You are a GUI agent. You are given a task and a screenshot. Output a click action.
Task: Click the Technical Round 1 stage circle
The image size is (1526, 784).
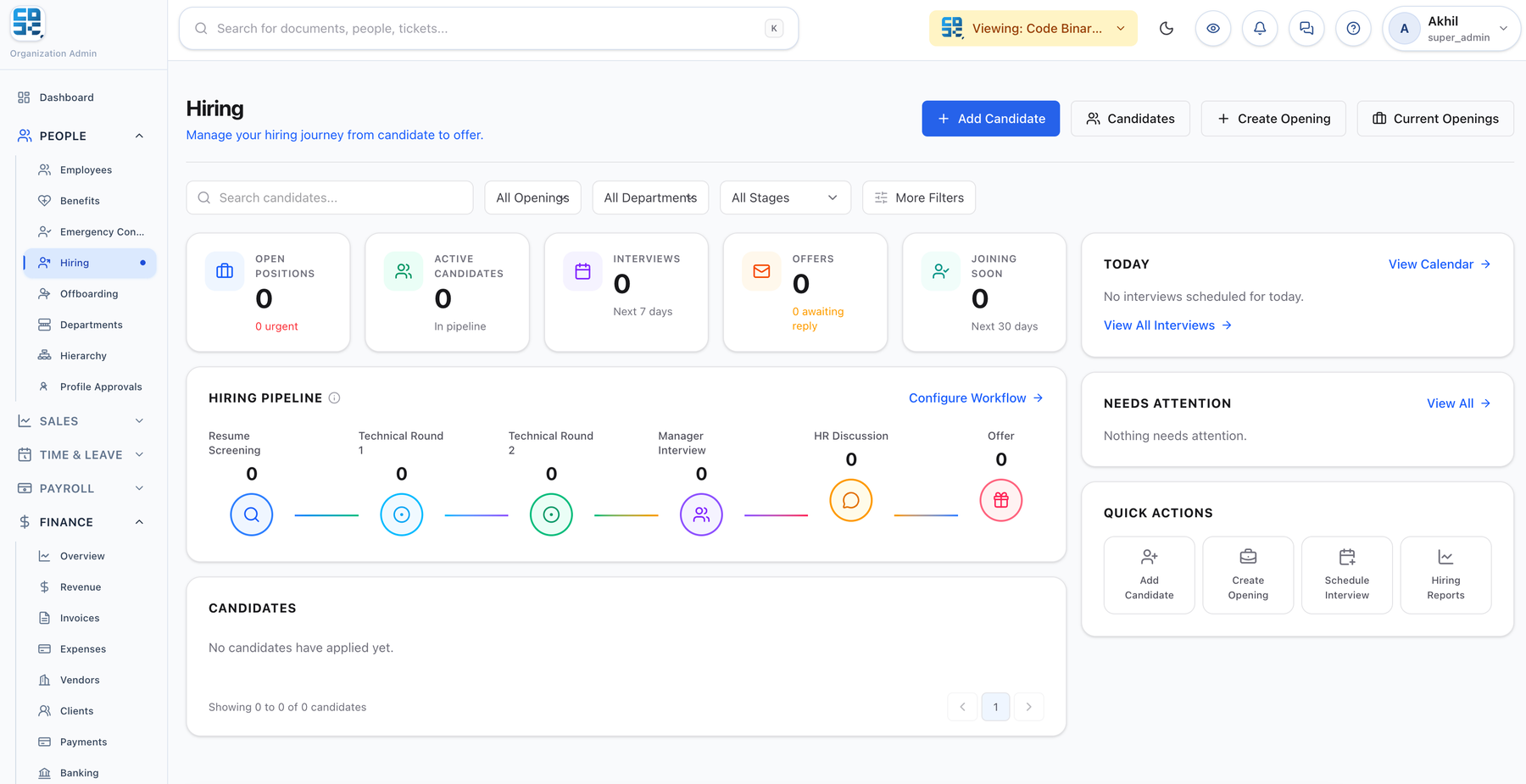tap(402, 514)
